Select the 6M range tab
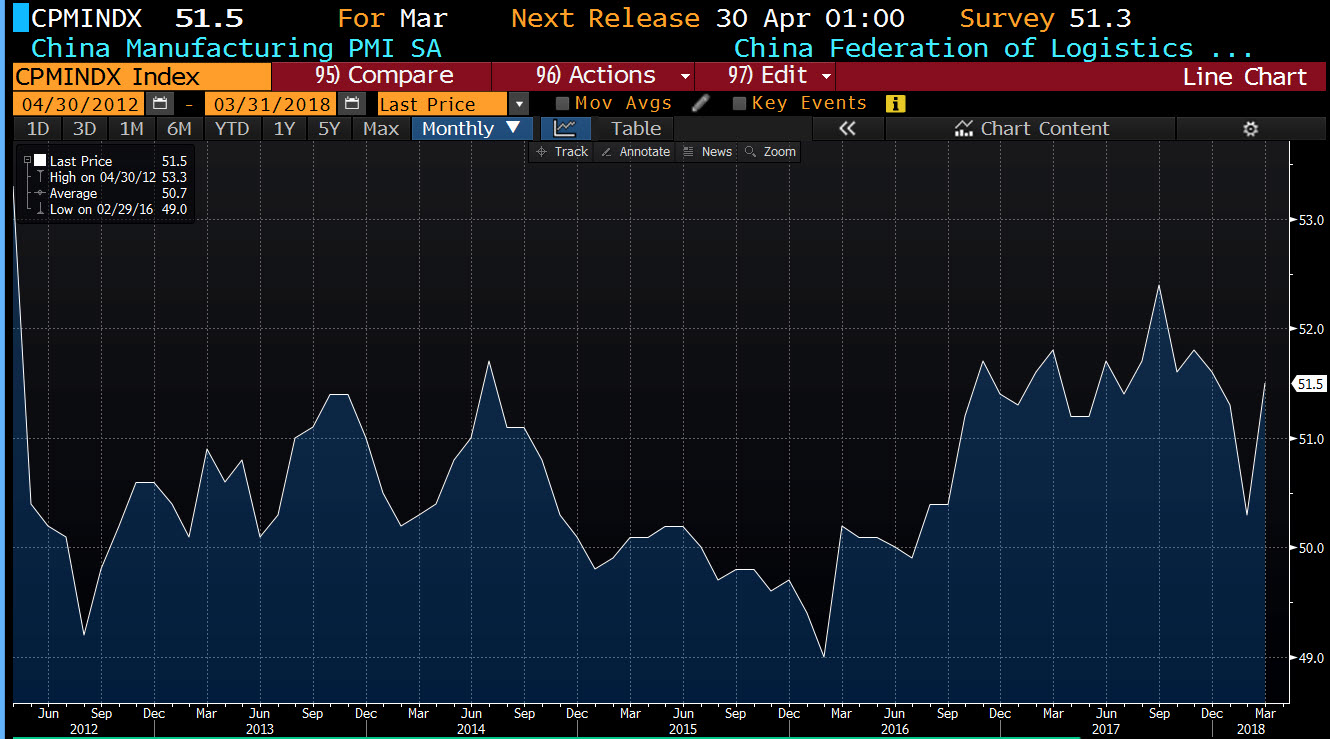This screenshot has height=739, width=1330. [x=179, y=128]
